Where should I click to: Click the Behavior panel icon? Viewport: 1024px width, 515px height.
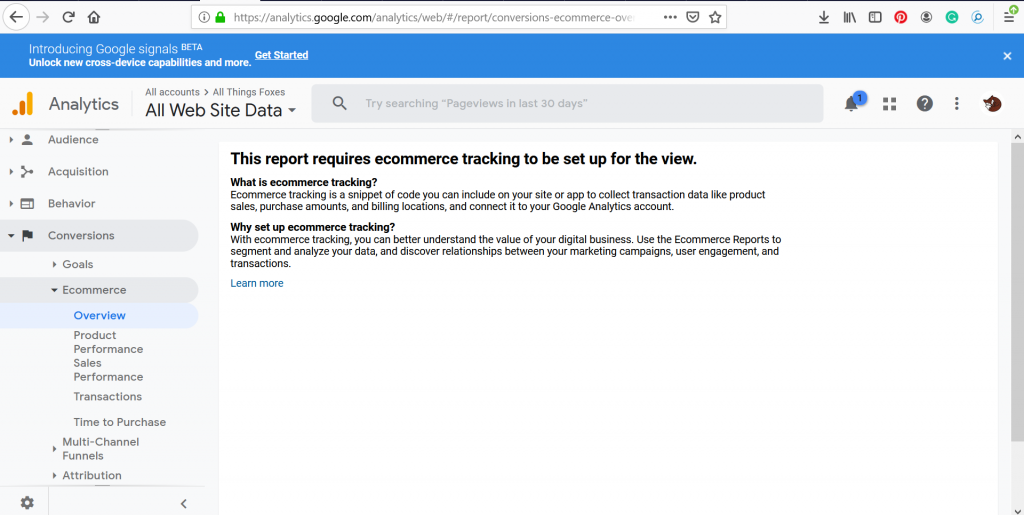27,204
